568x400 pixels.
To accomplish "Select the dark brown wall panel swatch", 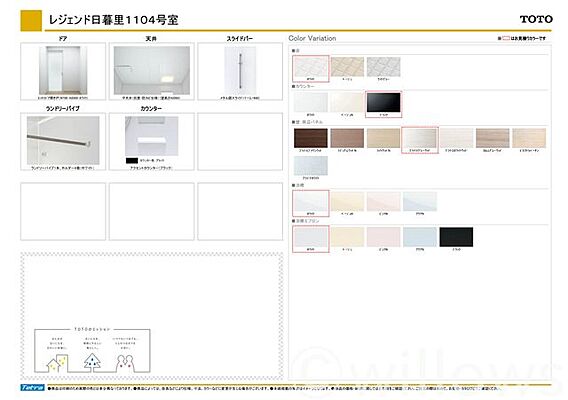I will point(311,138).
